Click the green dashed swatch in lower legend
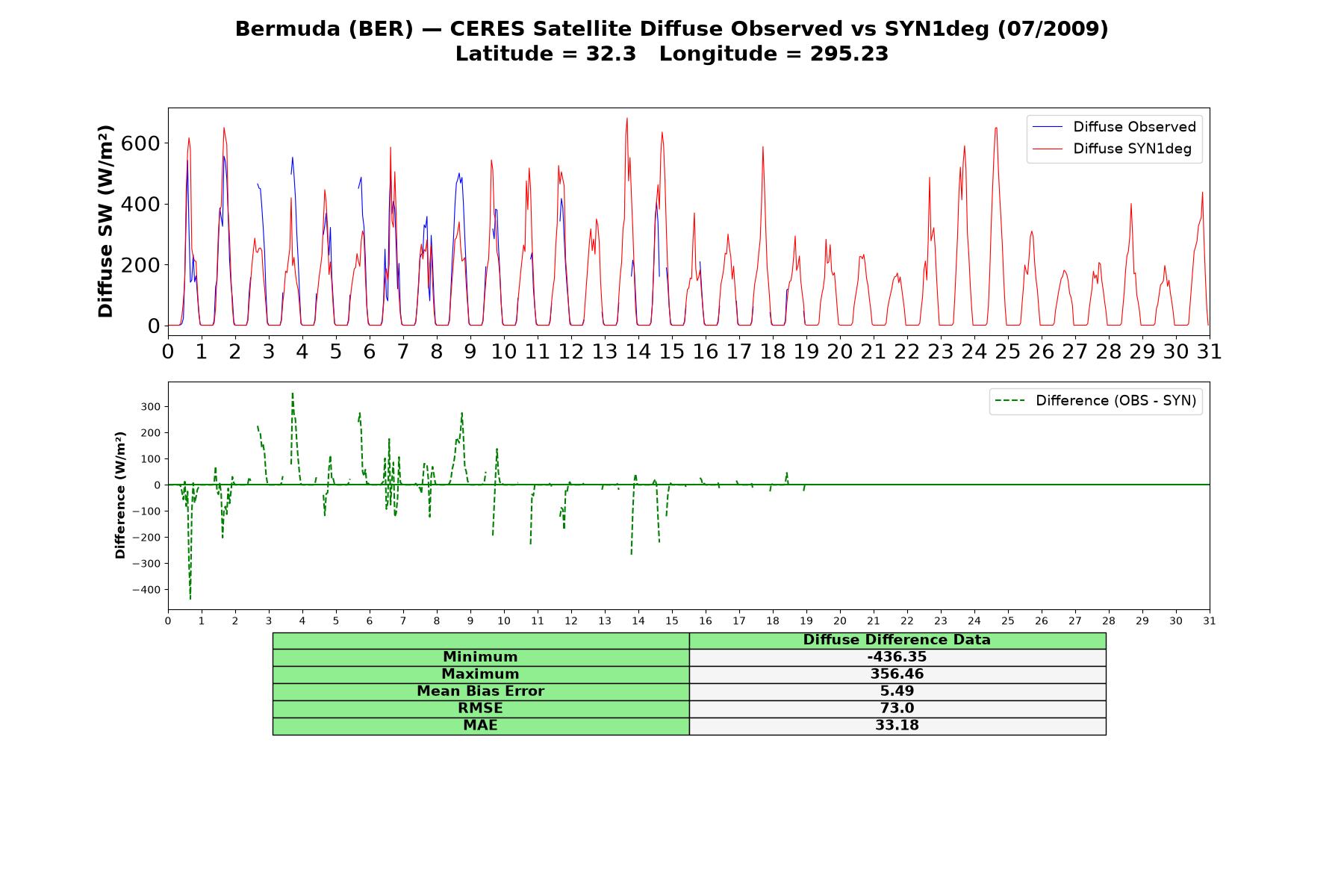 click(x=1010, y=401)
